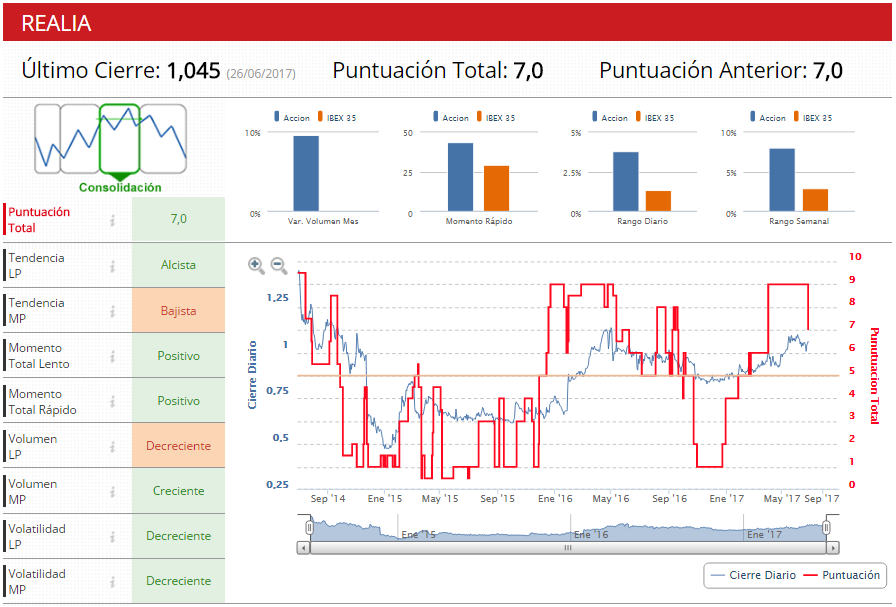Open info icon for Volumen LP row
The width and height of the screenshot is (896, 607).
point(113,446)
